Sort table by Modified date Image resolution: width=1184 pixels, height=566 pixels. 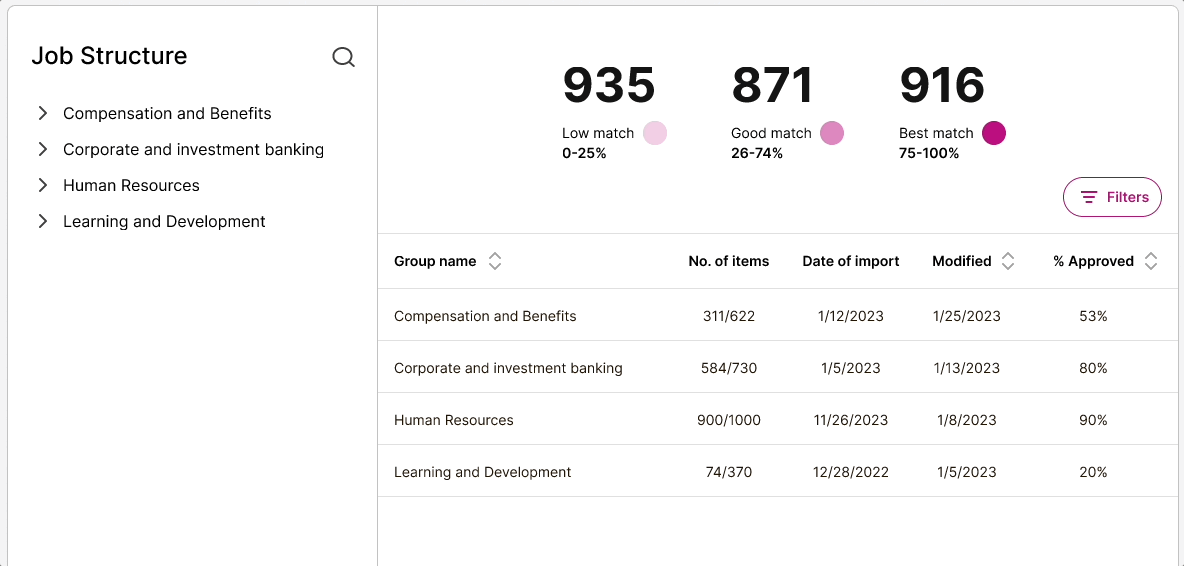(x=1007, y=261)
